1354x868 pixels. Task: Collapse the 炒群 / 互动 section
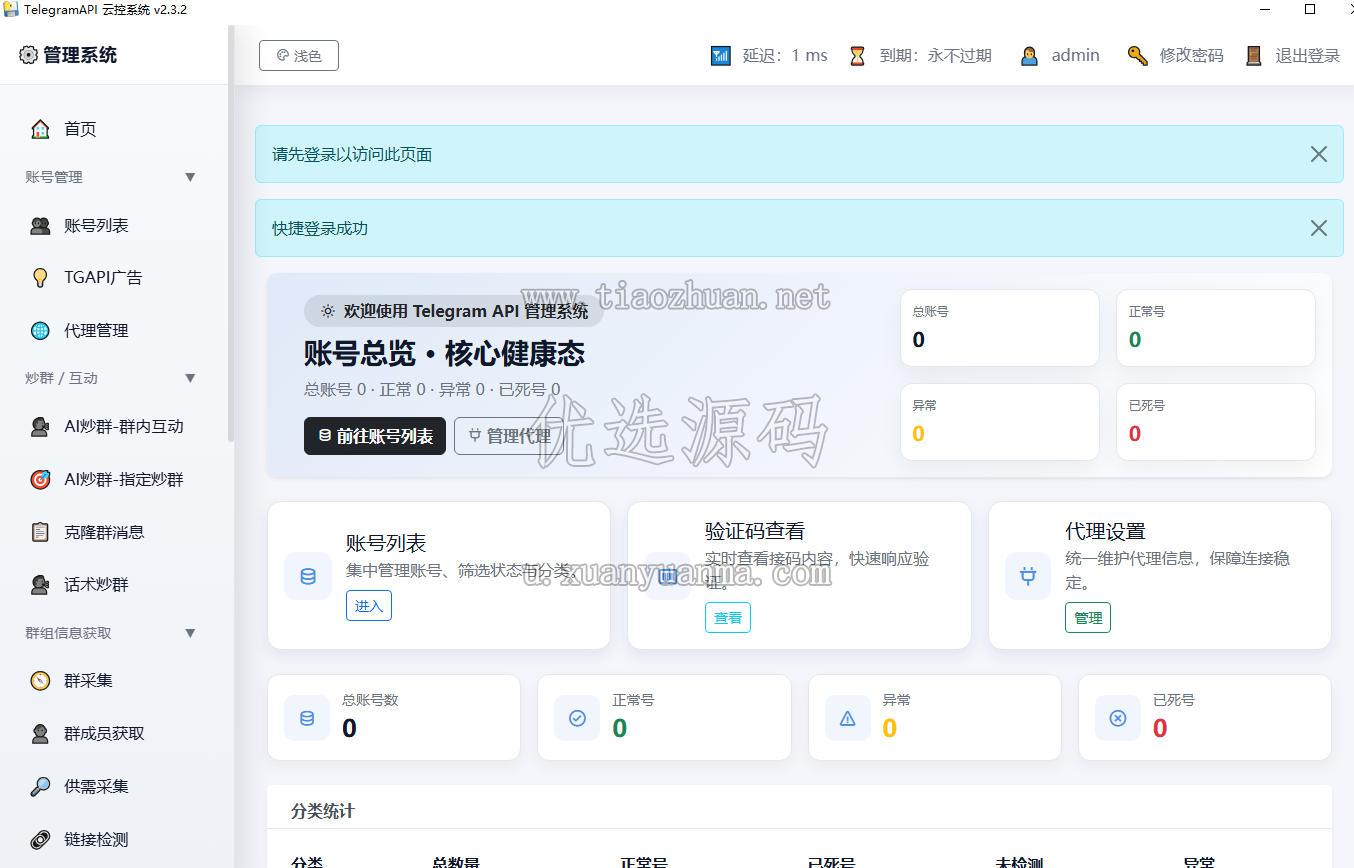pos(190,378)
